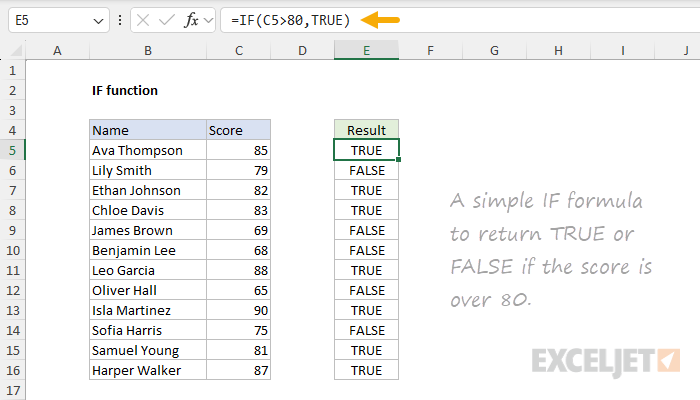
Task: Click the Name header cell
Action: point(148,130)
